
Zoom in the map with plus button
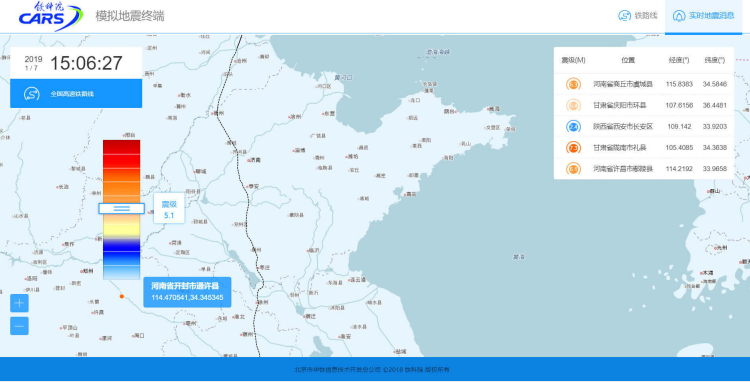pyautogui.click(x=19, y=303)
